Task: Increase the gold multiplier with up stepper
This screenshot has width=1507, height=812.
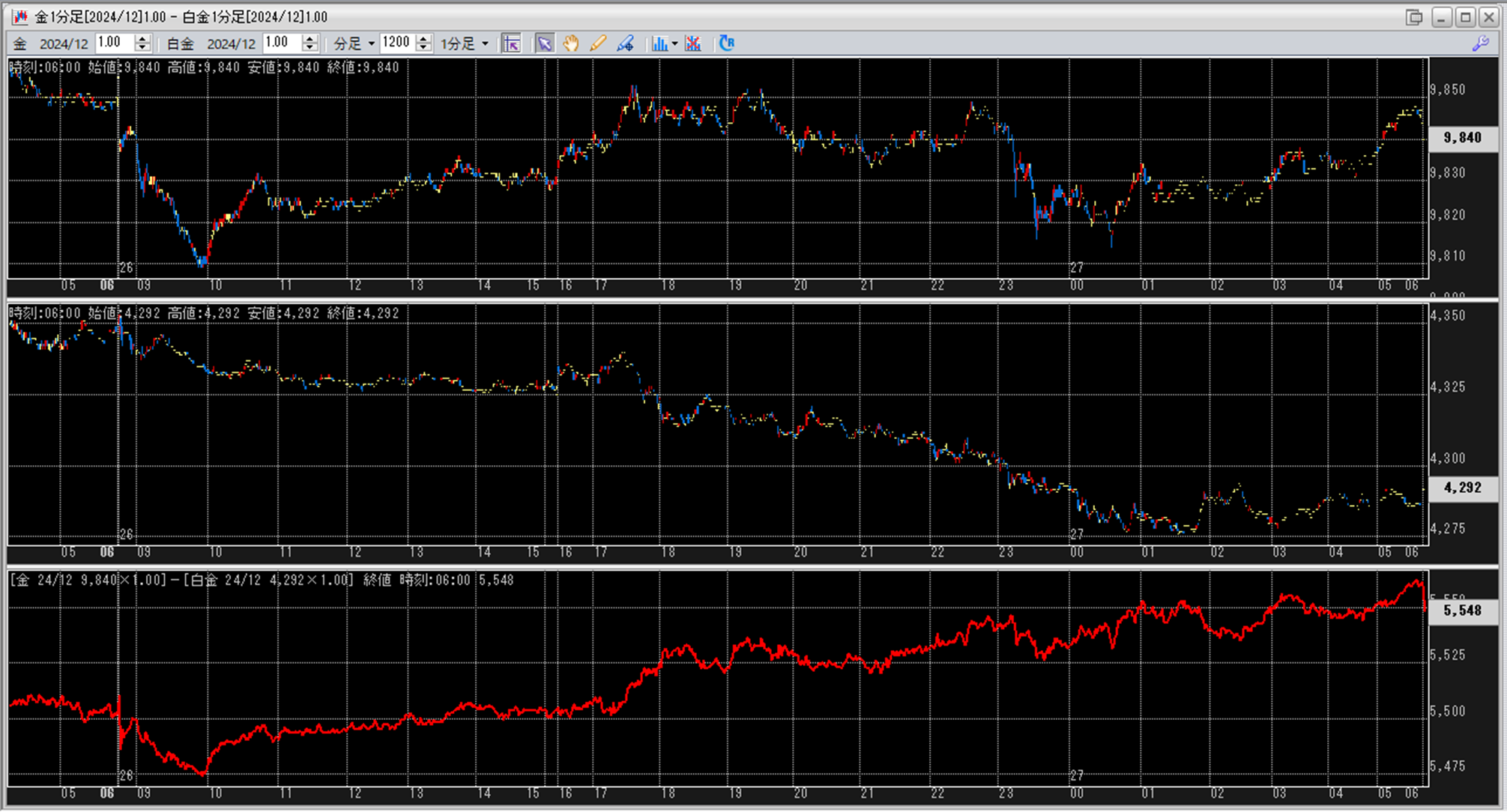Action: pyautogui.click(x=142, y=39)
